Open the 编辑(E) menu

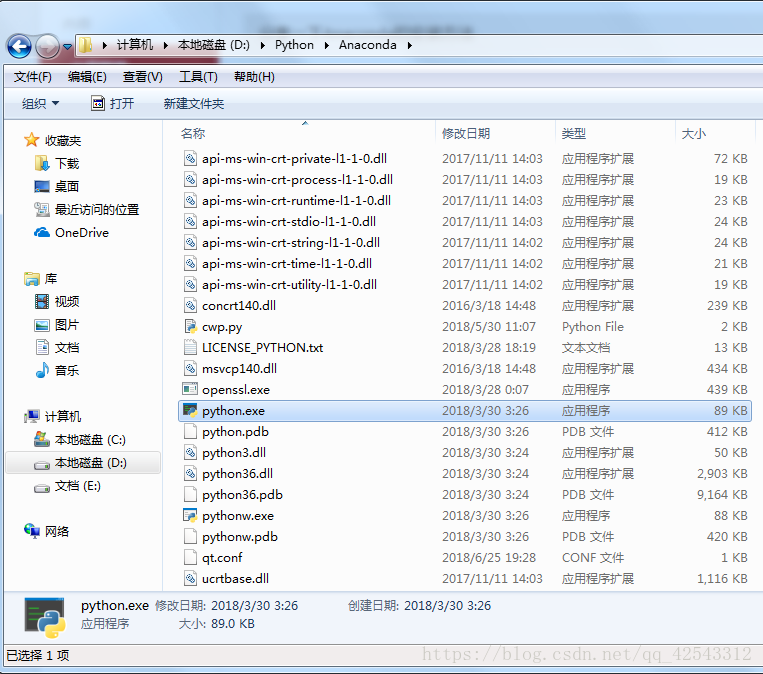pyautogui.click(x=87, y=77)
